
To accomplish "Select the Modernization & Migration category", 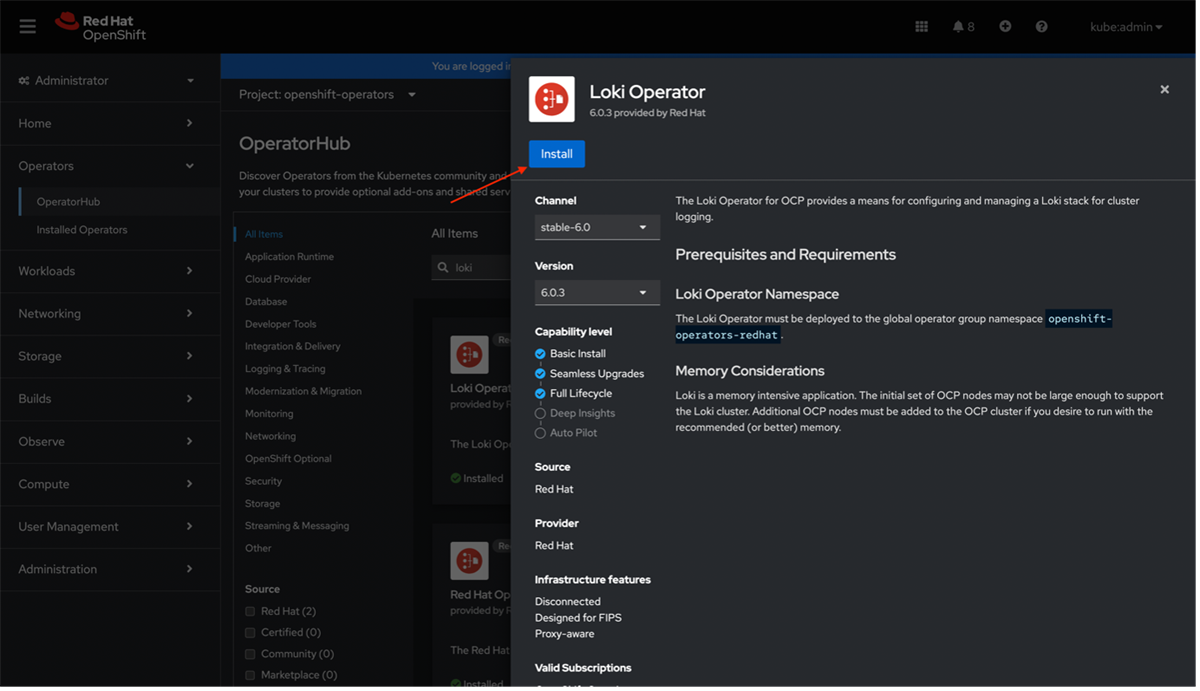I will click(303, 391).
